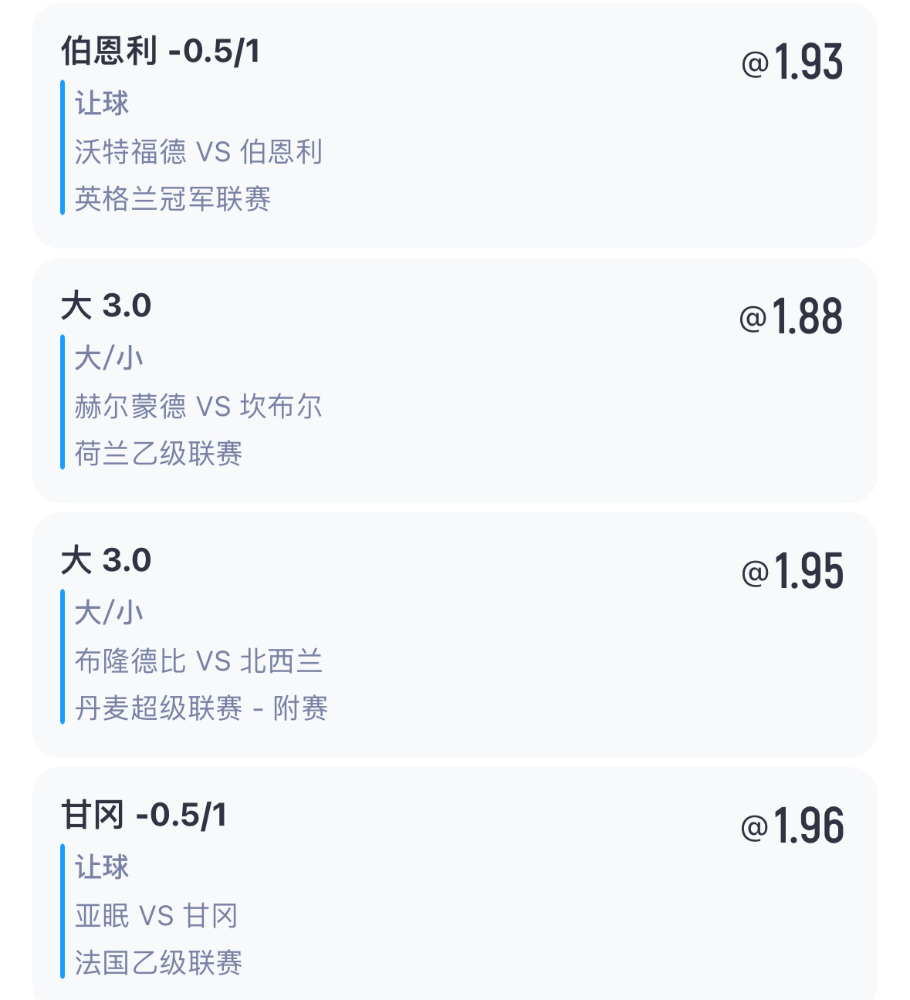Image resolution: width=910 pixels, height=1000 pixels.
Task: Open the 荷兰乙级联赛 league label
Action: click(x=158, y=453)
